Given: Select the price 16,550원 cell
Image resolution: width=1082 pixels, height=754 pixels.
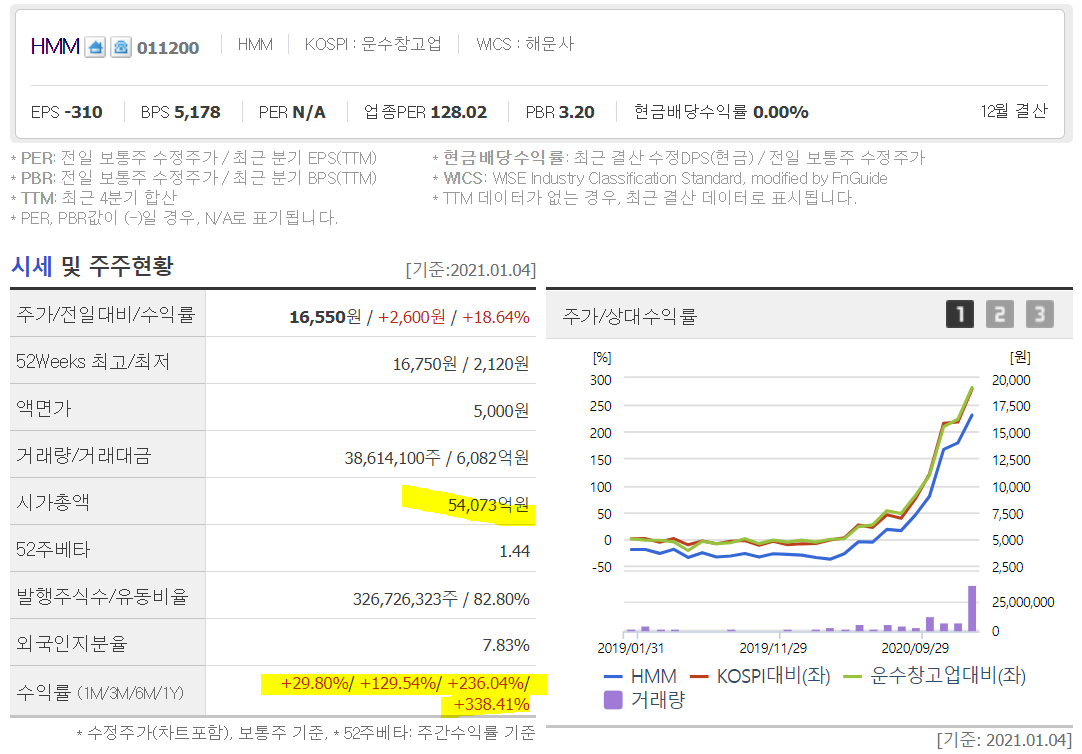Looking at the screenshot, I should click(325, 317).
